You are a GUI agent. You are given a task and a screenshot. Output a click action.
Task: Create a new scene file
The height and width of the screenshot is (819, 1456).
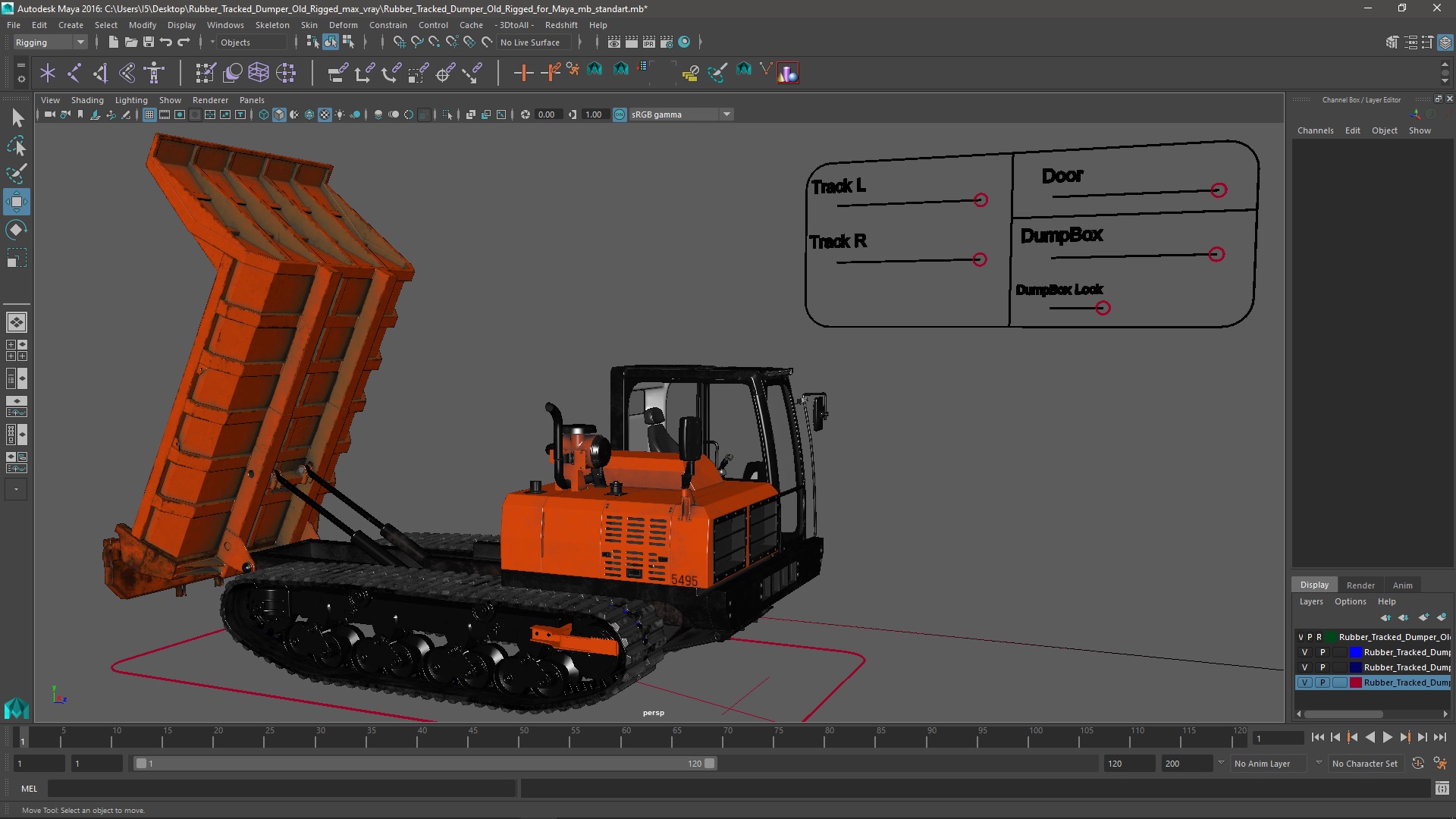[x=113, y=42]
